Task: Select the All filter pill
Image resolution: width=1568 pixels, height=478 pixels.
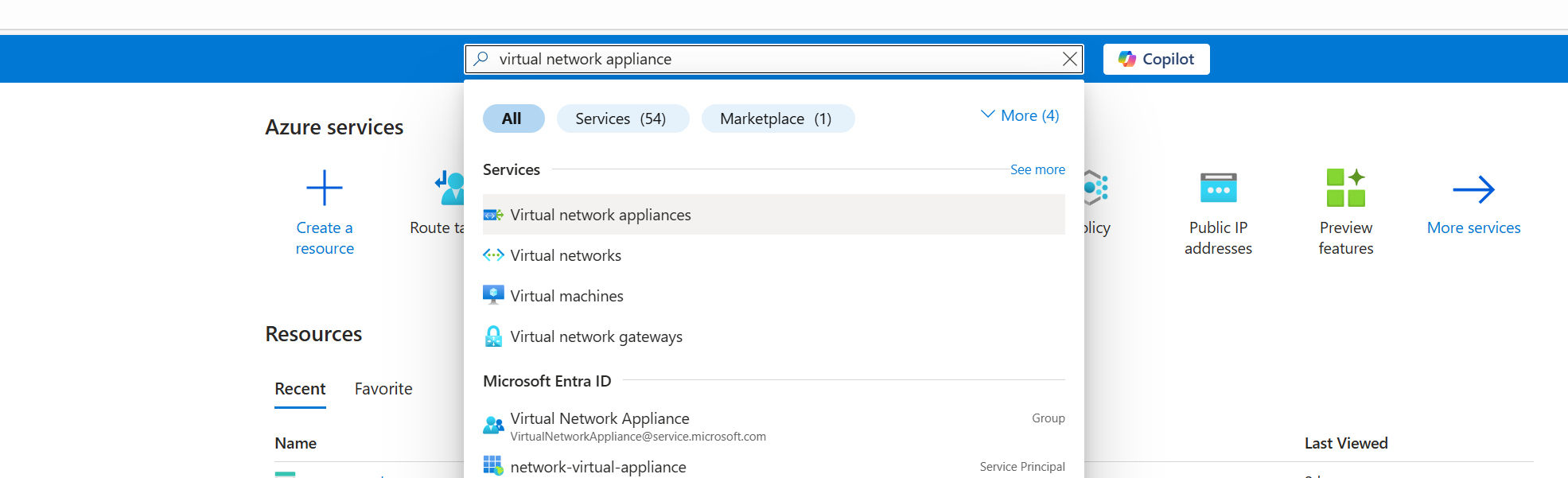Action: coord(513,119)
